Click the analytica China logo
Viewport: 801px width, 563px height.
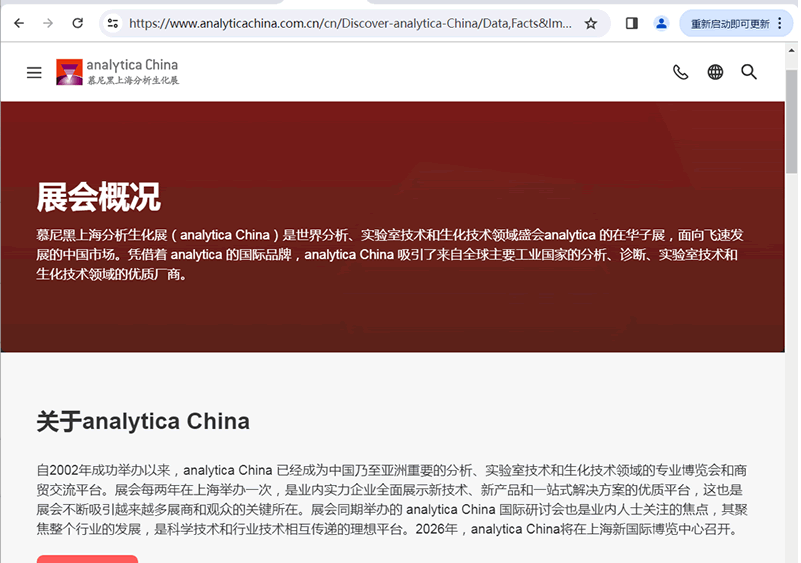pos(117,72)
